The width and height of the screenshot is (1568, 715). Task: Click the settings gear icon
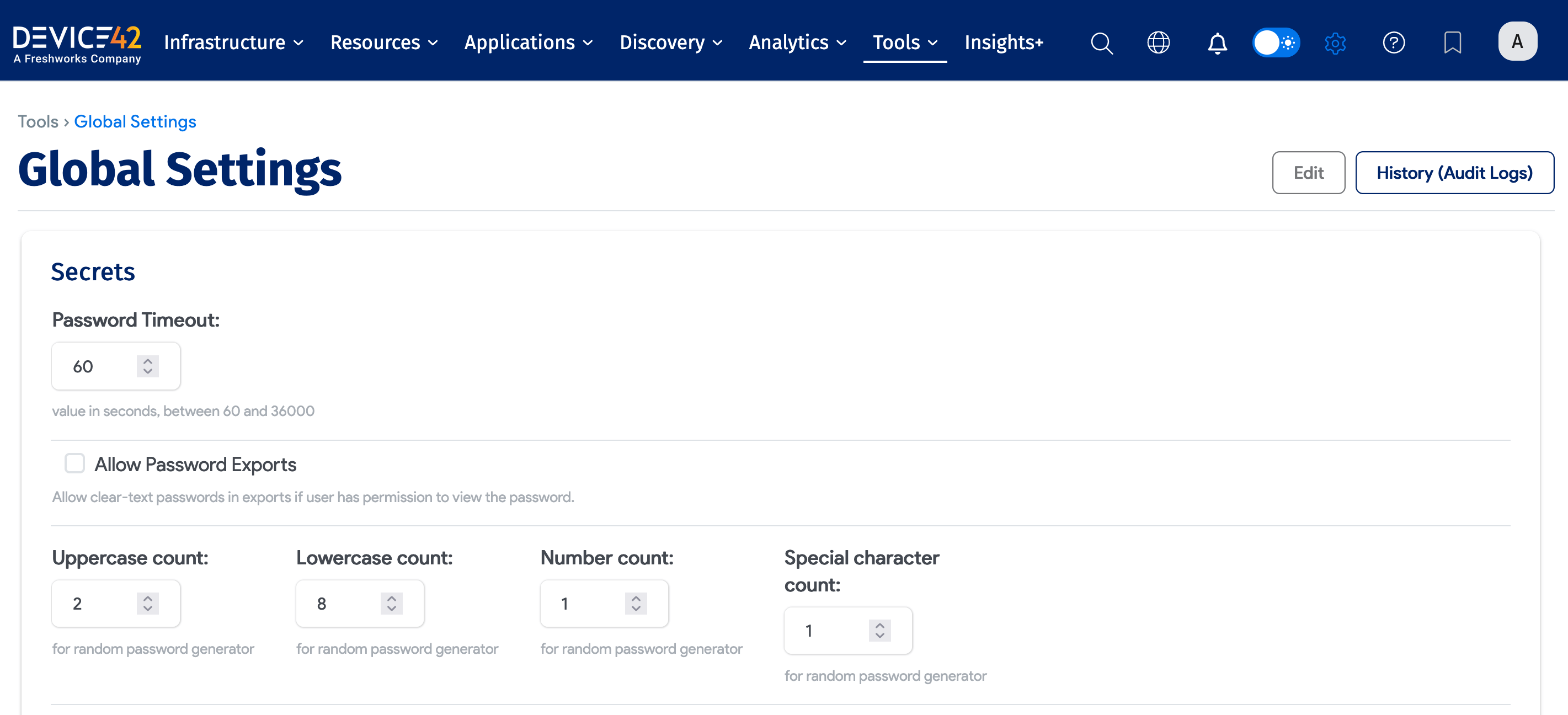1335,42
